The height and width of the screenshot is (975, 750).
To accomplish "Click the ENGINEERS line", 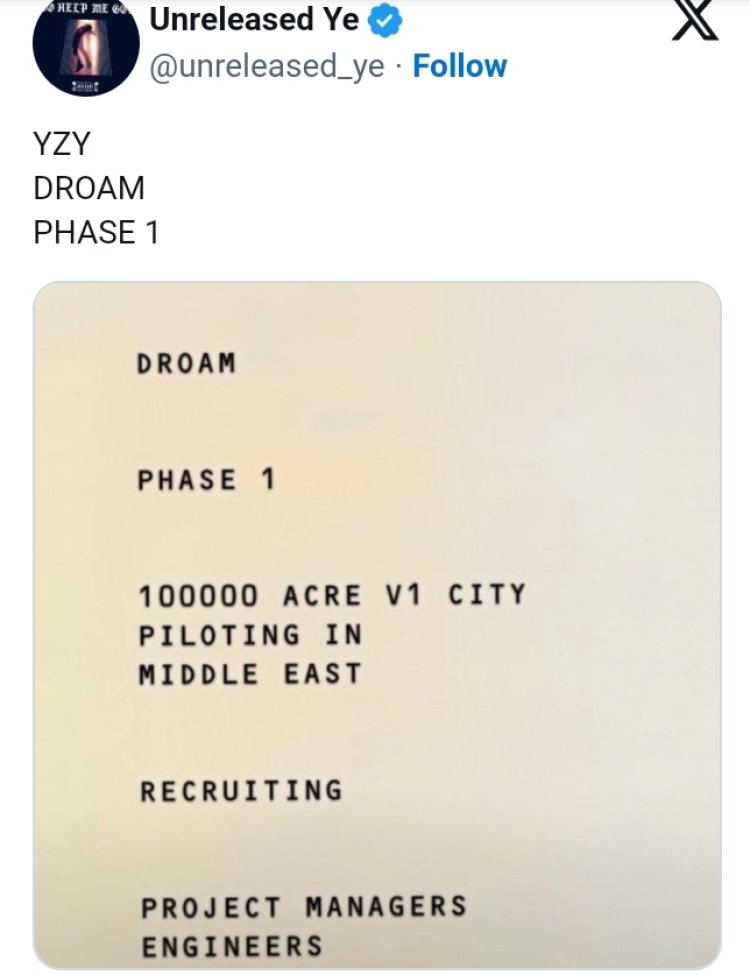I will [x=232, y=945].
